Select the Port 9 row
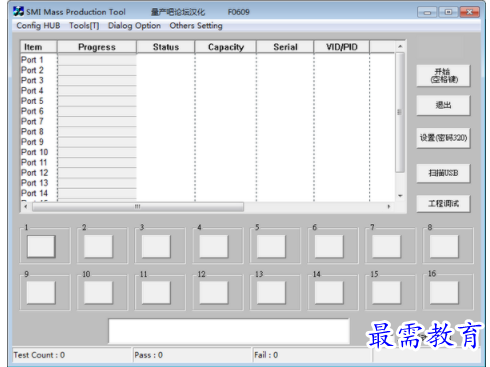The width and height of the screenshot is (490, 367). tap(208, 142)
